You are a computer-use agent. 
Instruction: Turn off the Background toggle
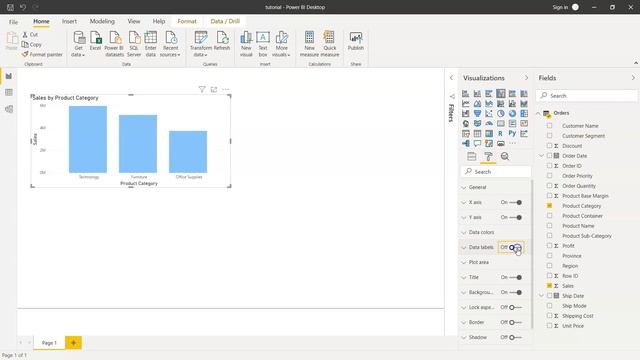[x=516, y=293]
